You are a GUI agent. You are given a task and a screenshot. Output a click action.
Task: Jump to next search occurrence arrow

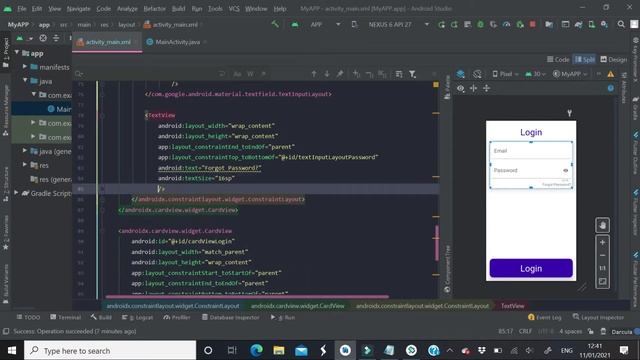click(327, 74)
